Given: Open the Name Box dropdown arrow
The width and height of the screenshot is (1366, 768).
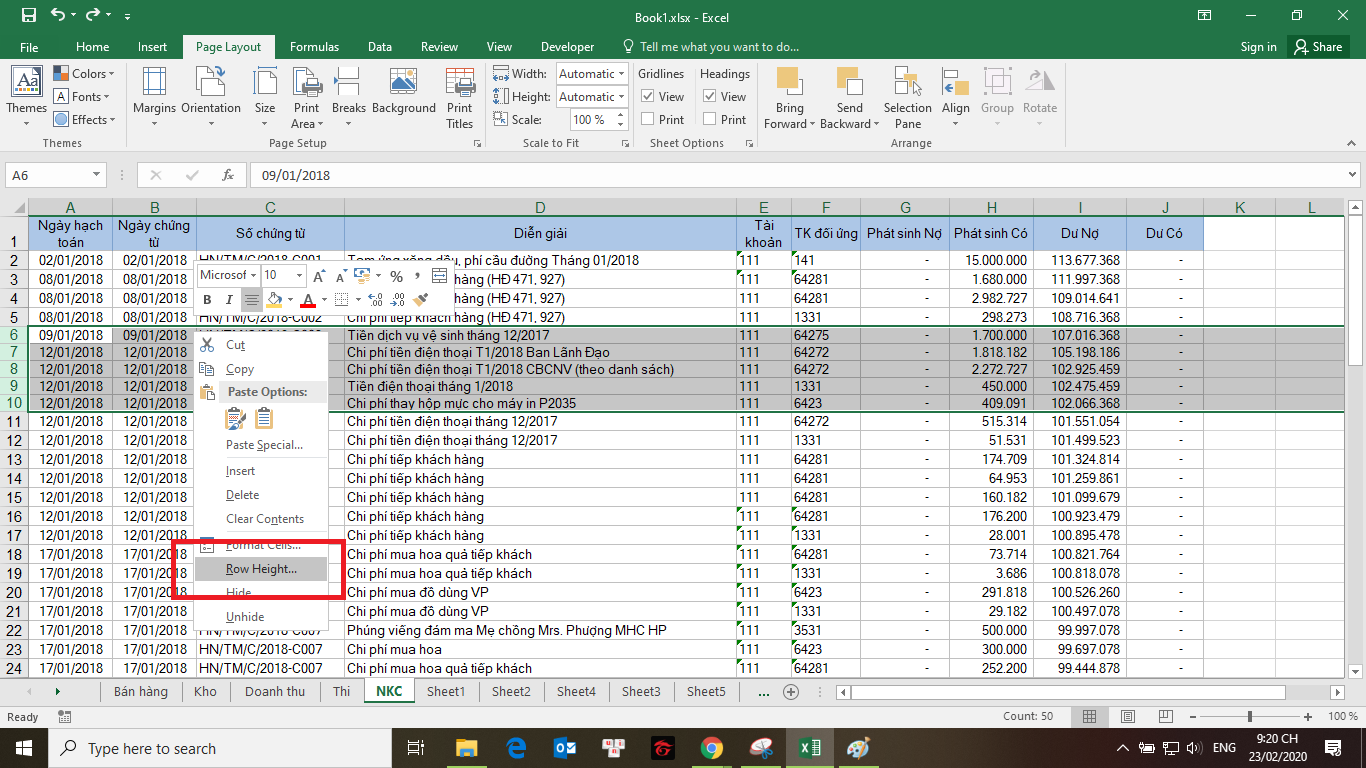Looking at the screenshot, I should pos(97,175).
